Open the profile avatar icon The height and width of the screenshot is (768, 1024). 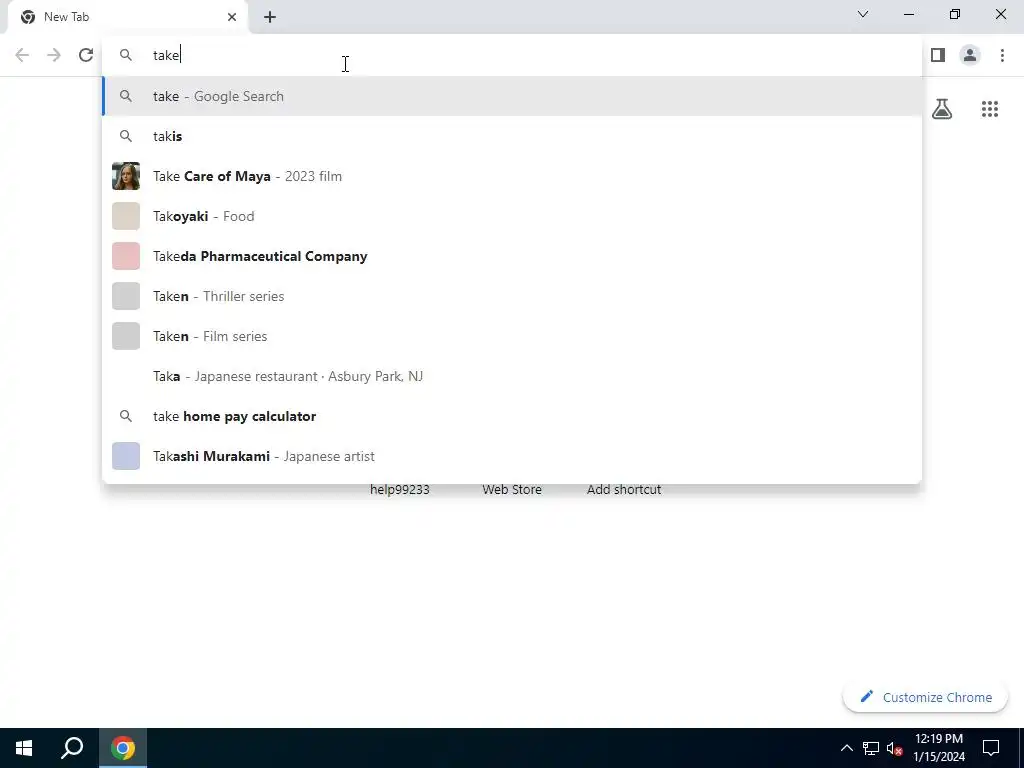970,55
